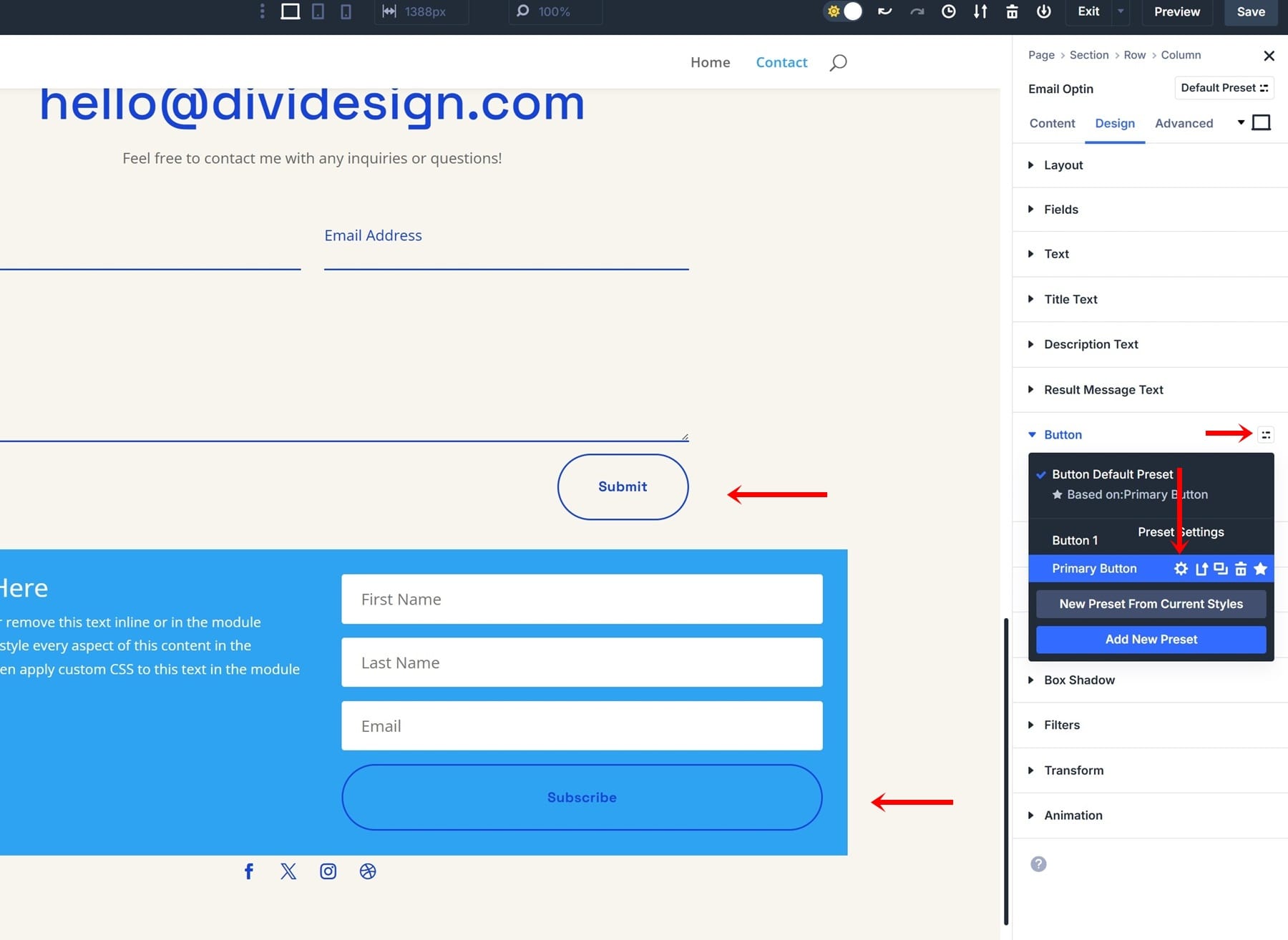
Task: Switch to tablet view icon
Action: click(318, 11)
